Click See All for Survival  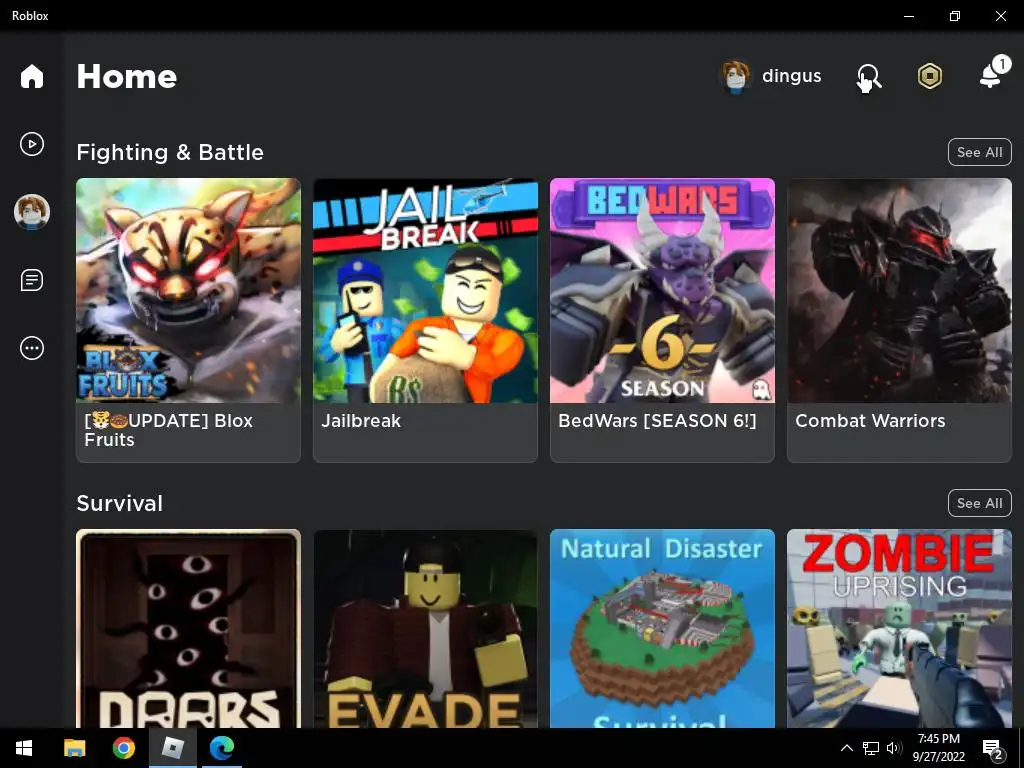click(x=979, y=503)
